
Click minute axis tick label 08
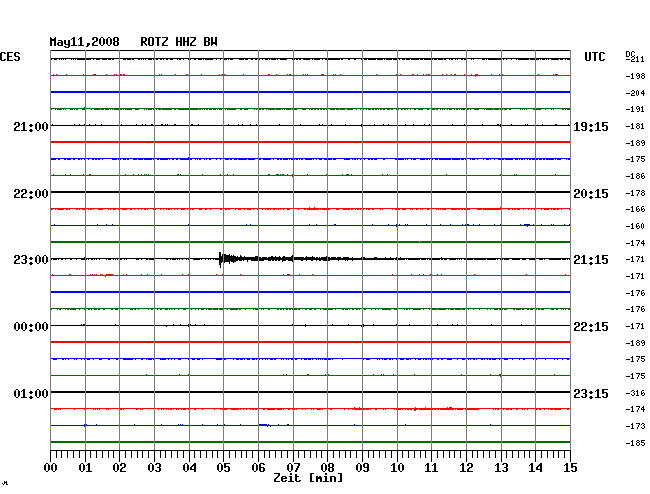coord(327,468)
